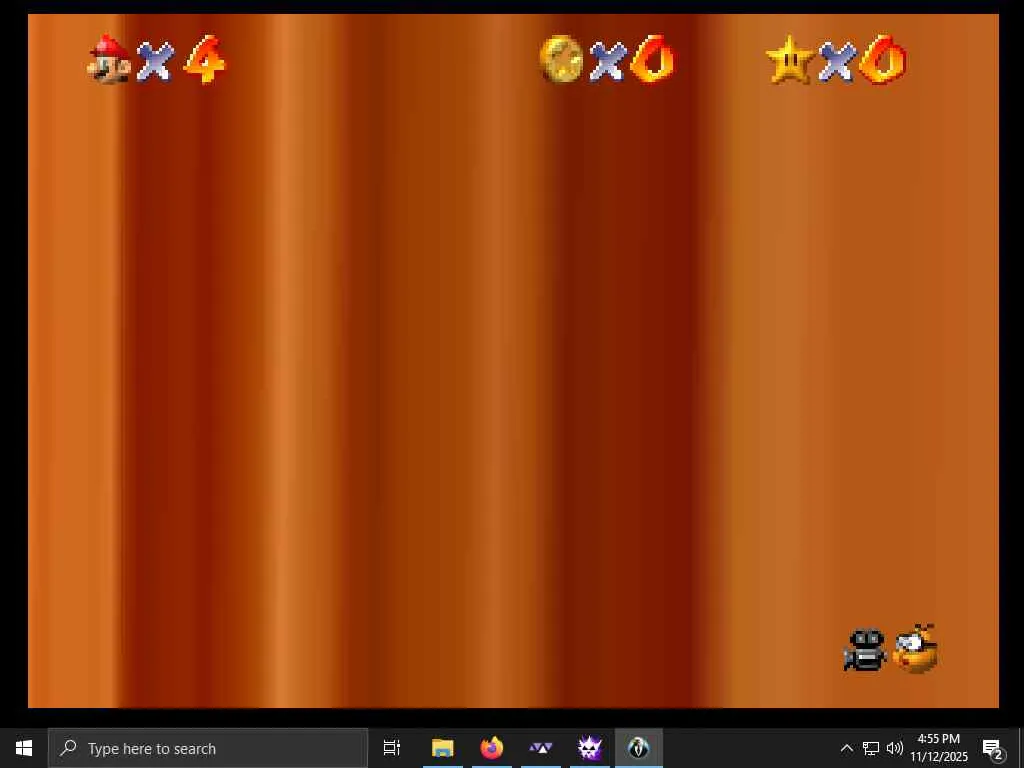
Task: Open network status tray icon
Action: (x=871, y=748)
